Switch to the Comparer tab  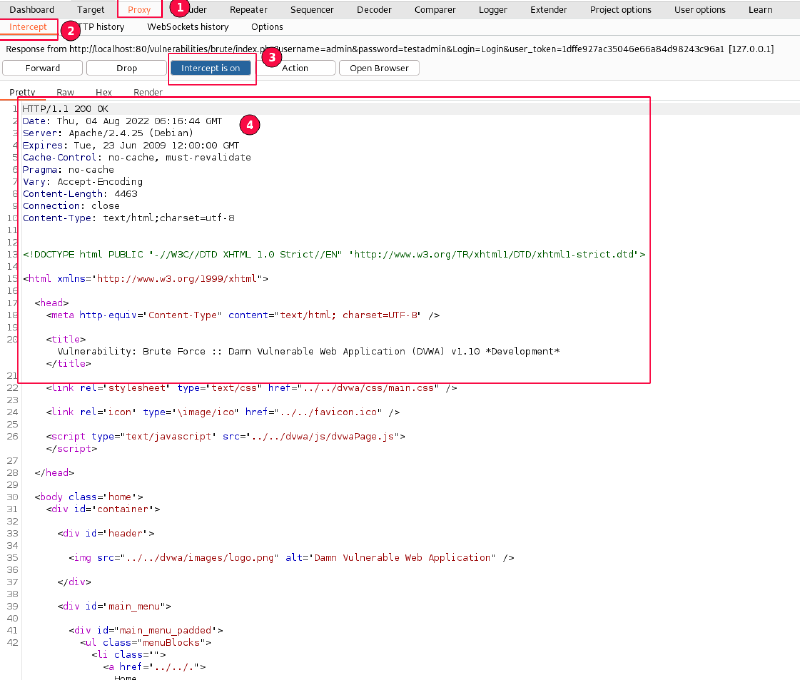point(434,10)
